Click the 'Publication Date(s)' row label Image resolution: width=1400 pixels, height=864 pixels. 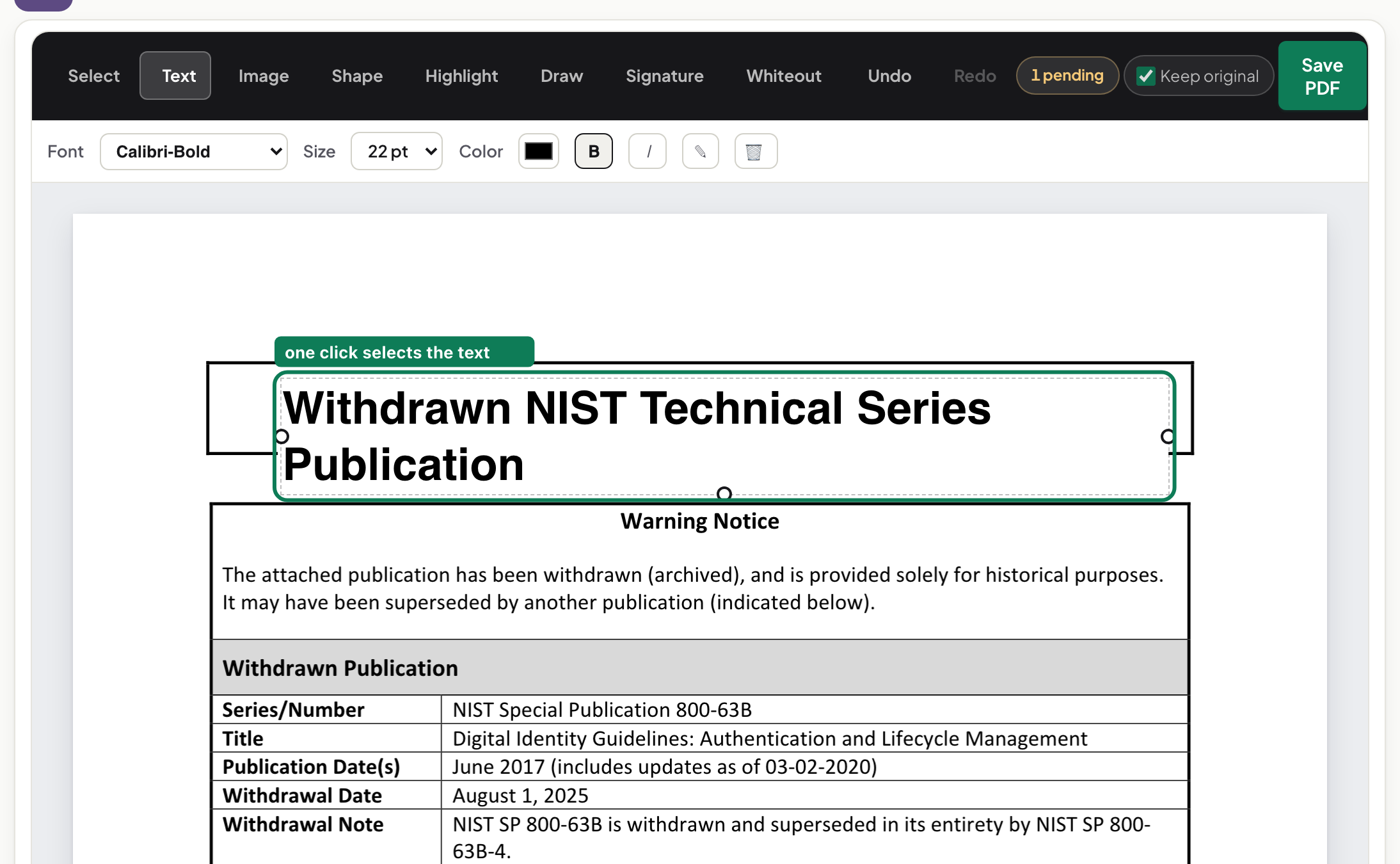[x=311, y=767]
